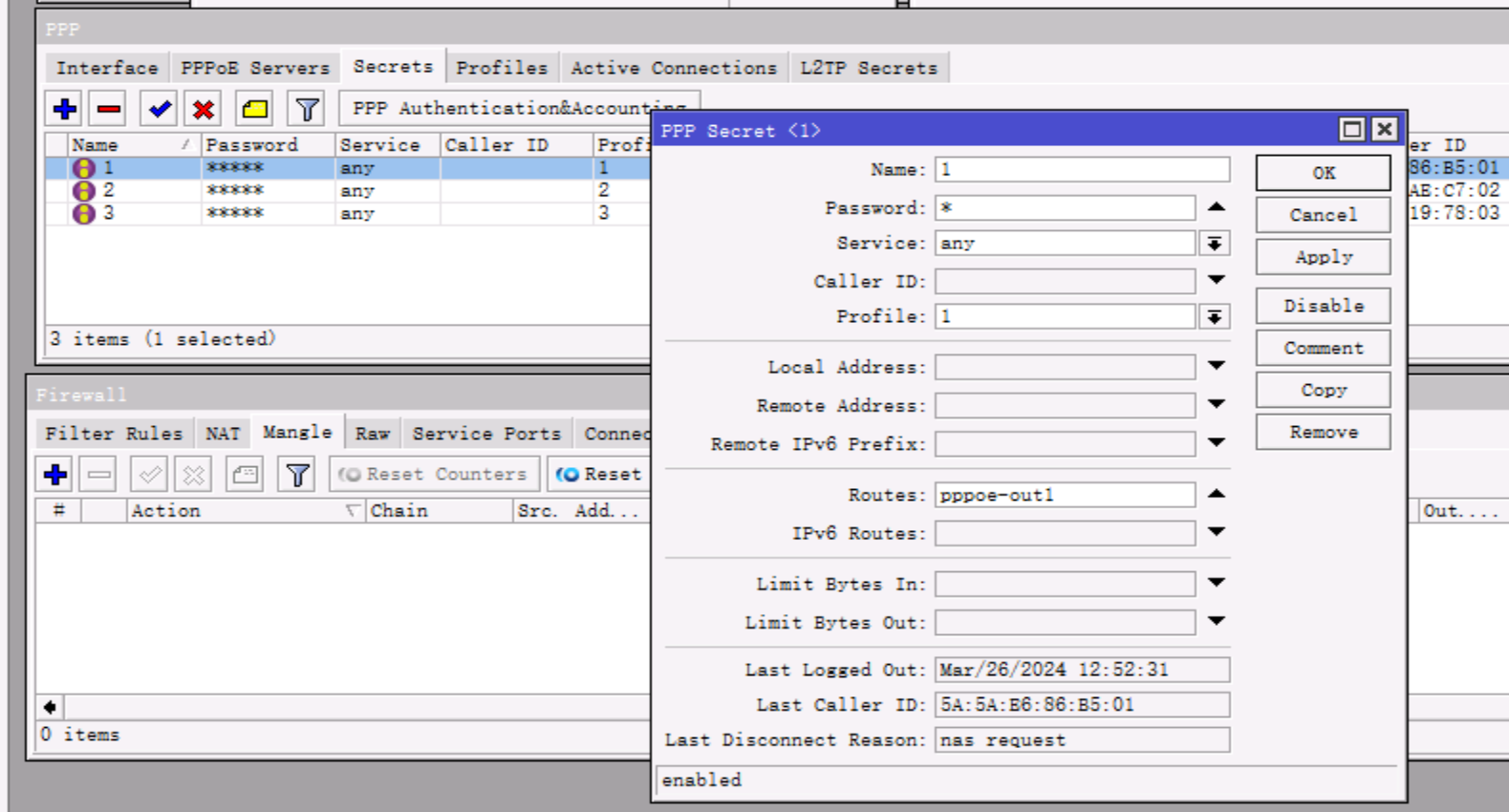1509x812 pixels.
Task: Expand the Local Address field
Action: (x=1216, y=366)
